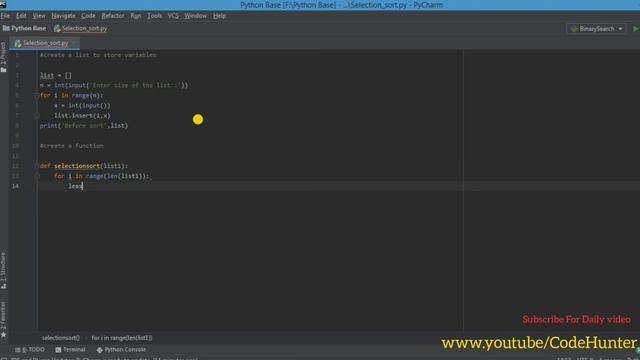The image size is (640, 360).
Task: Collapse the for loop fold on line 5
Action: pos(37,96)
